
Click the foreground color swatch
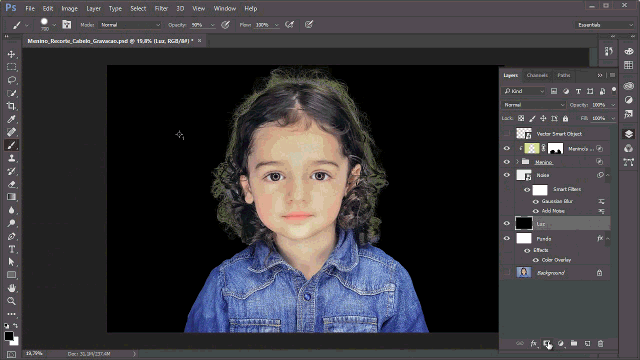(x=9, y=336)
